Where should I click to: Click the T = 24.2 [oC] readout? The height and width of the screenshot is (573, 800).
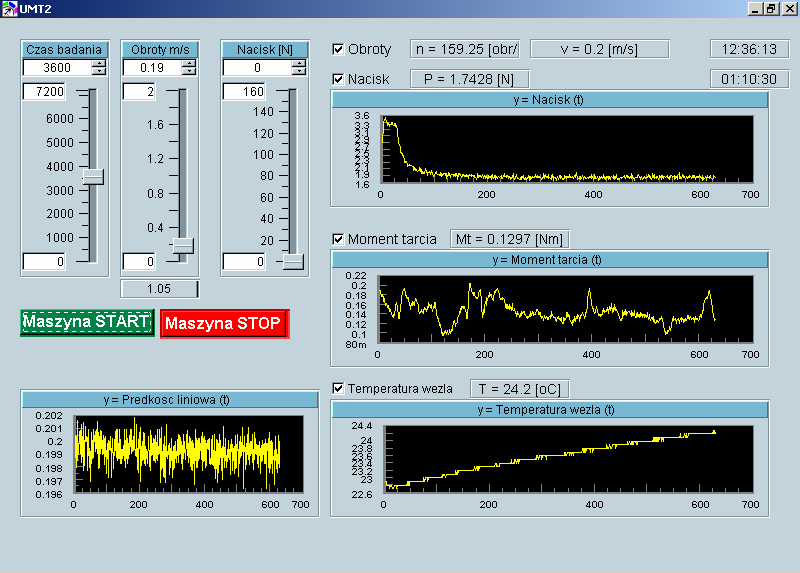520,389
